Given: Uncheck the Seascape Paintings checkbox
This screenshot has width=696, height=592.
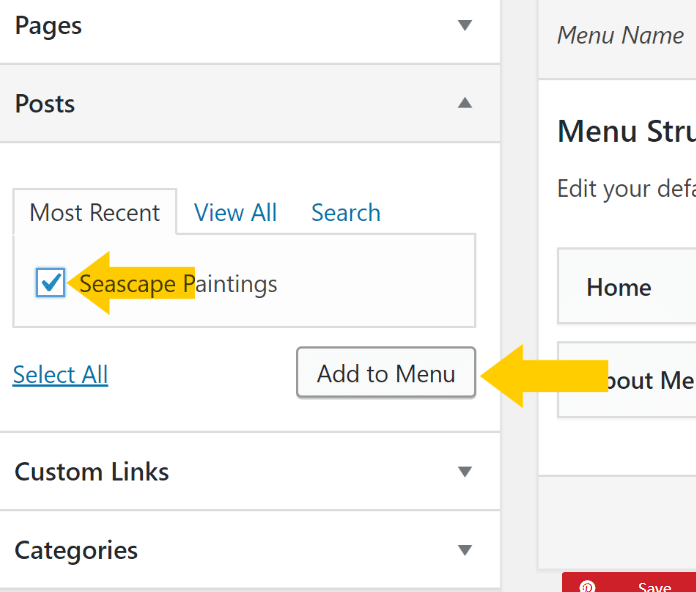Looking at the screenshot, I should (50, 284).
